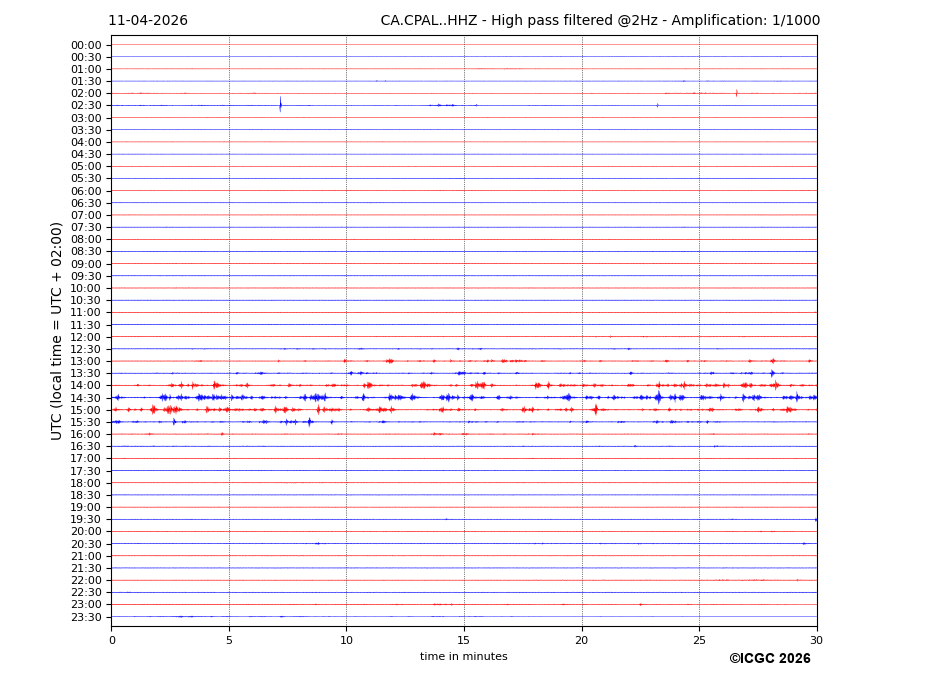The image size is (927, 696).
Task: Select the 22:00 time row label
Action: click(86, 580)
